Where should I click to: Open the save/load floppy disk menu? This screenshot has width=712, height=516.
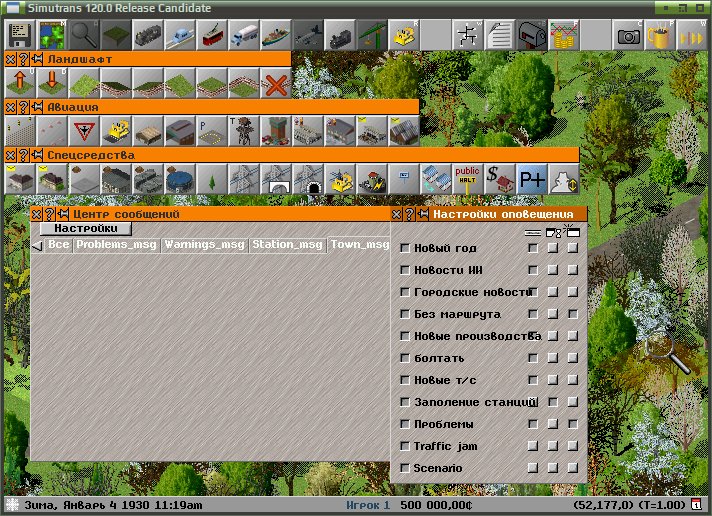tap(20, 35)
